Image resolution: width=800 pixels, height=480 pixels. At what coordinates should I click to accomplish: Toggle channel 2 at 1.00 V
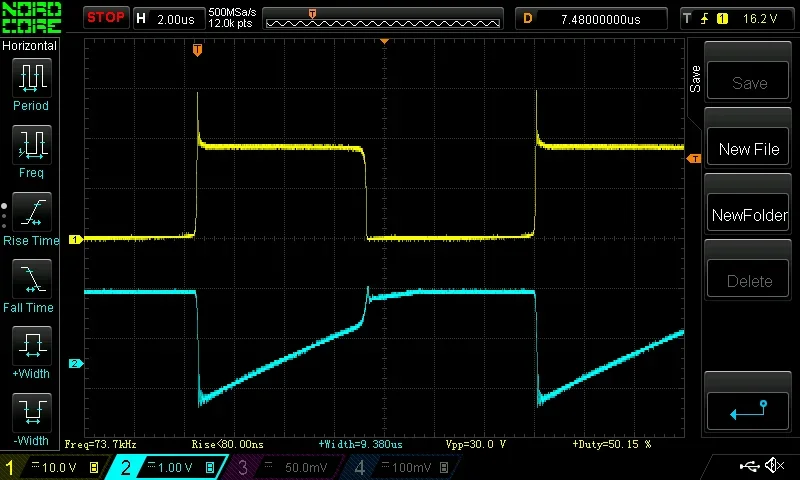coord(167,467)
